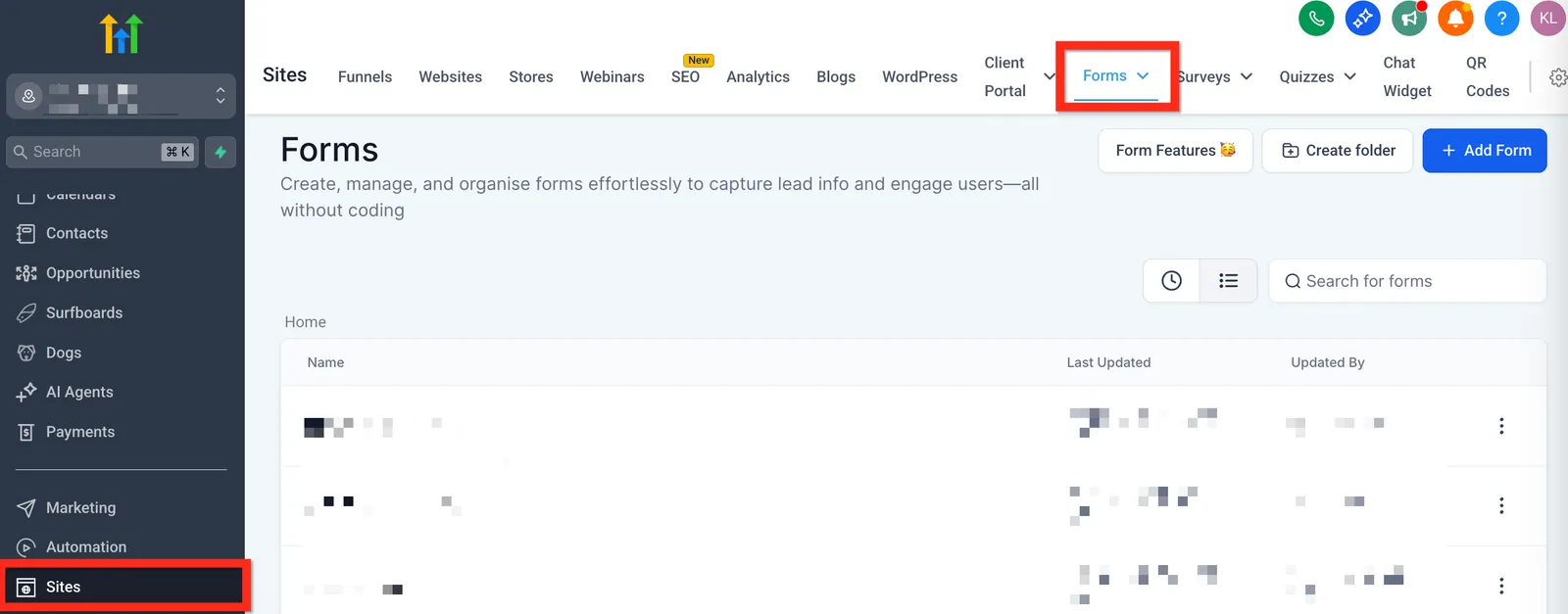Click the blue AI sparkle icon

pyautogui.click(x=1362, y=18)
